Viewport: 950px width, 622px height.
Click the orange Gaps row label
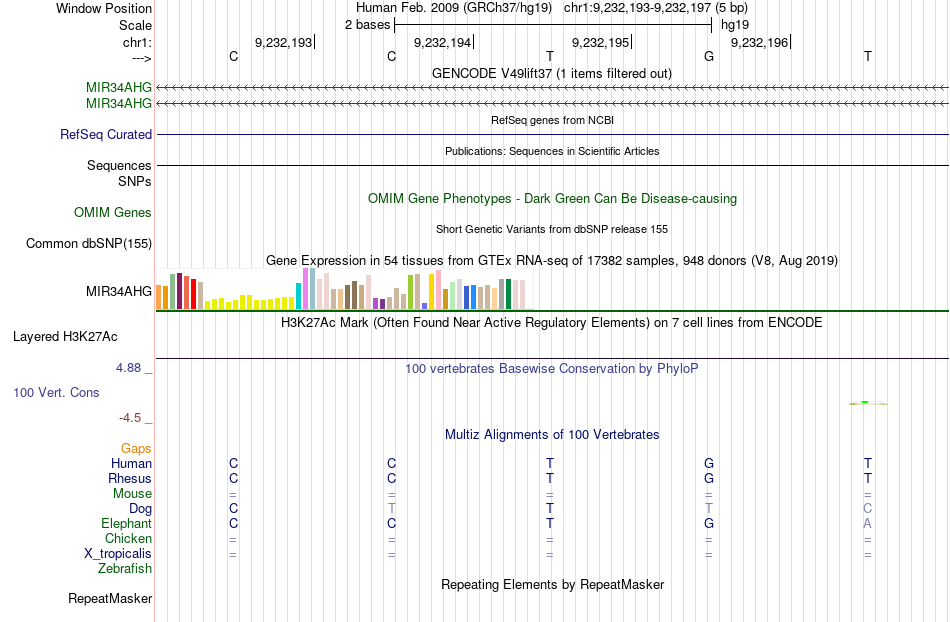(x=136, y=449)
